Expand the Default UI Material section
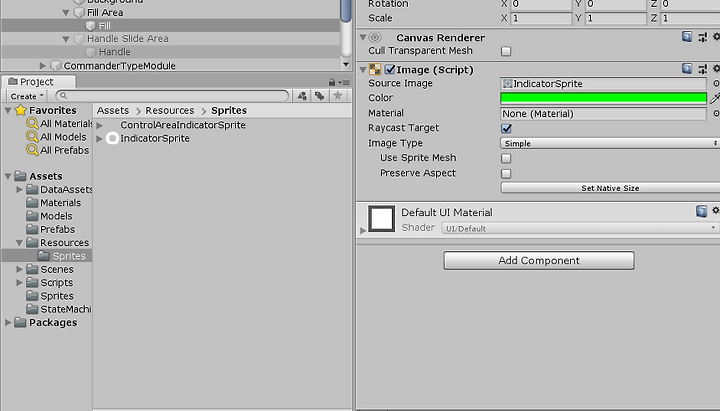Image resolution: width=720 pixels, height=411 pixels. [363, 230]
